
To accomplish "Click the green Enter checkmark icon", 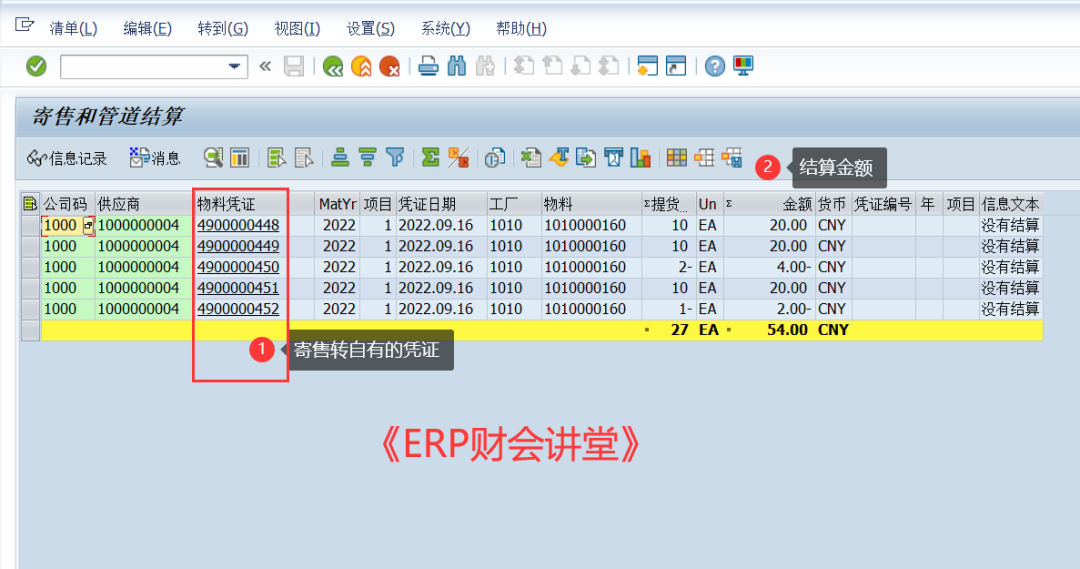I will click(36, 66).
